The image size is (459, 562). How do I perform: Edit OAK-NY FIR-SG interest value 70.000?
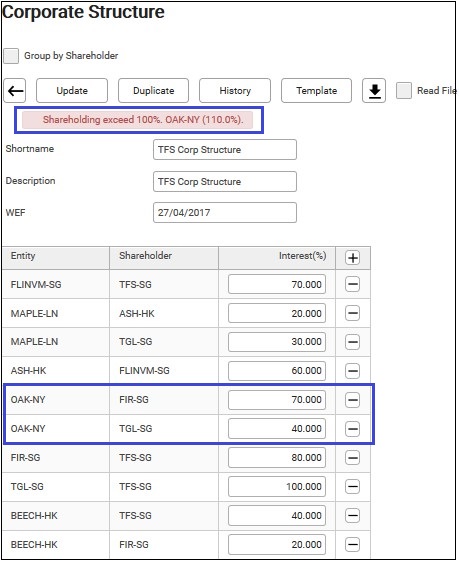click(x=277, y=400)
